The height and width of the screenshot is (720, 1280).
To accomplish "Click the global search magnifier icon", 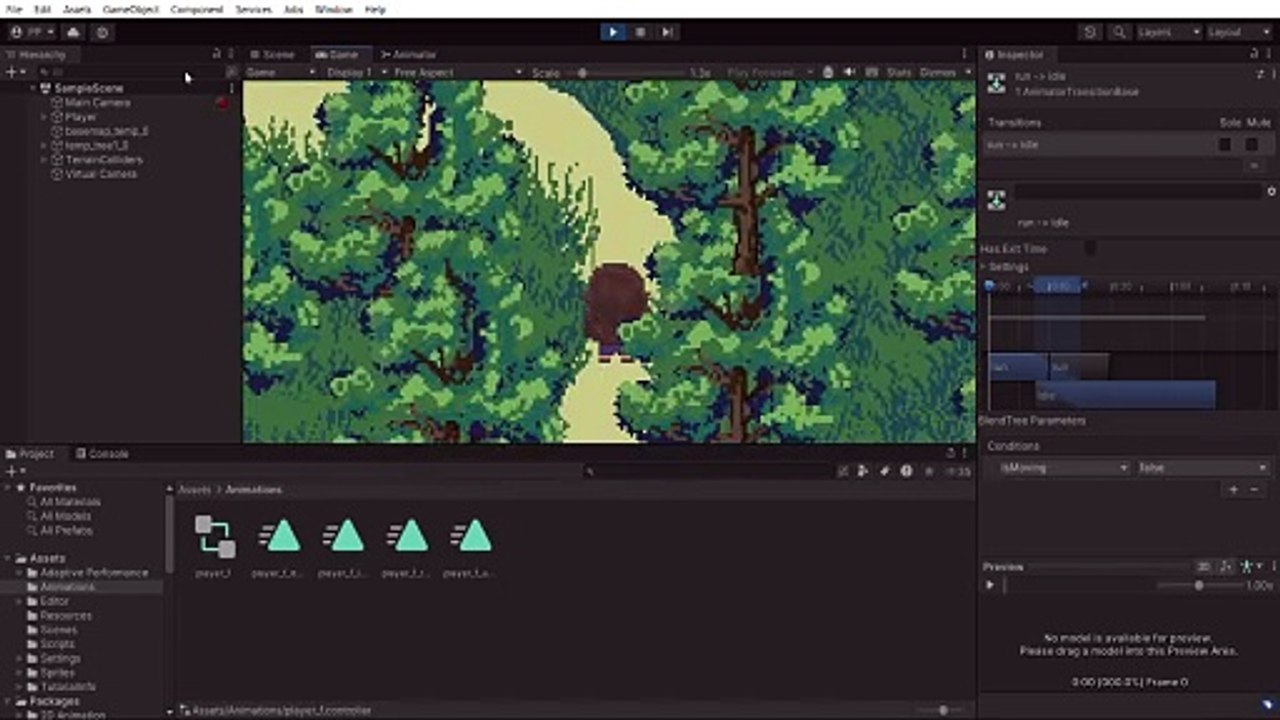I will click(1119, 32).
